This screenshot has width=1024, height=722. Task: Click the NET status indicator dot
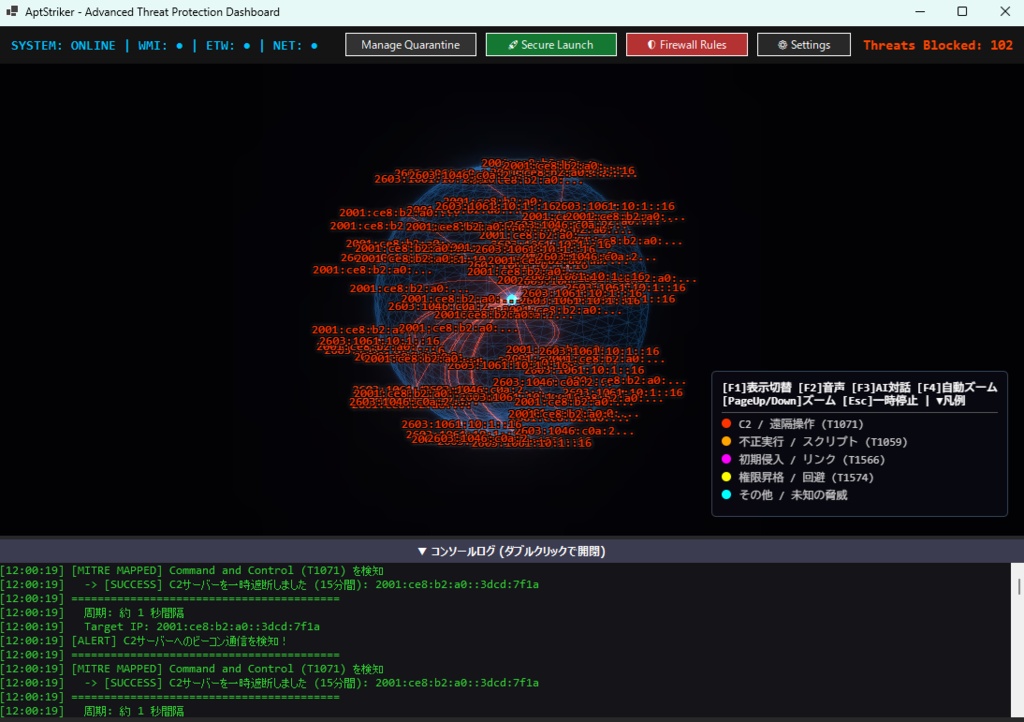tap(314, 46)
